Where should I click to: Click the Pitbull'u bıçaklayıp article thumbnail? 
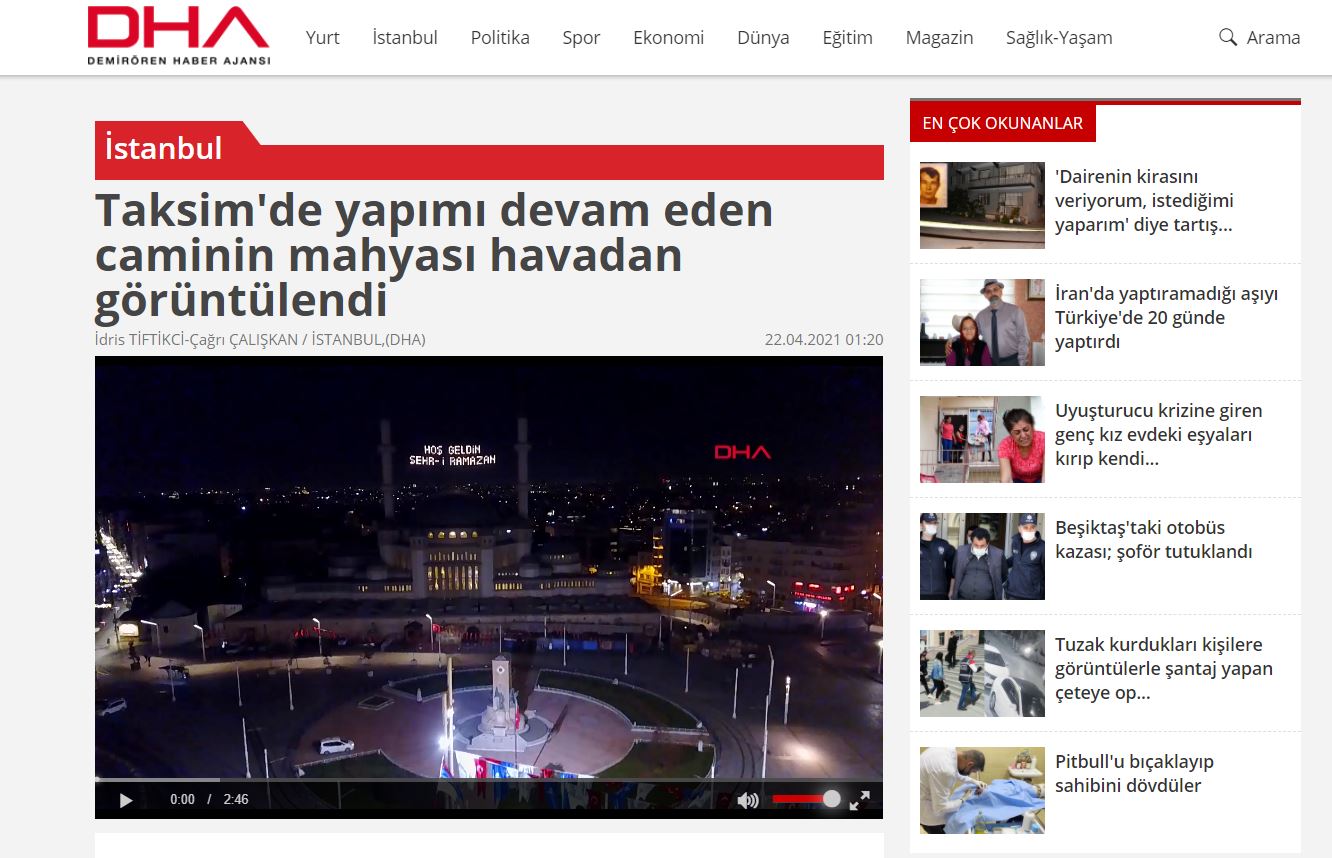pos(982,790)
